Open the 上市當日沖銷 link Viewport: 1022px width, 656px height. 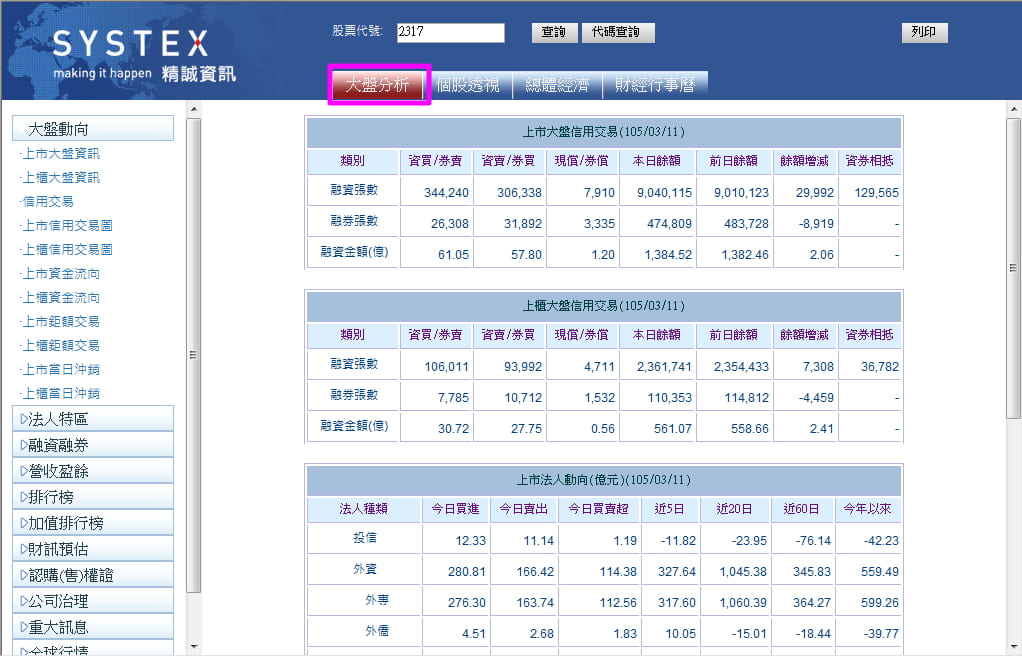[x=61, y=370]
